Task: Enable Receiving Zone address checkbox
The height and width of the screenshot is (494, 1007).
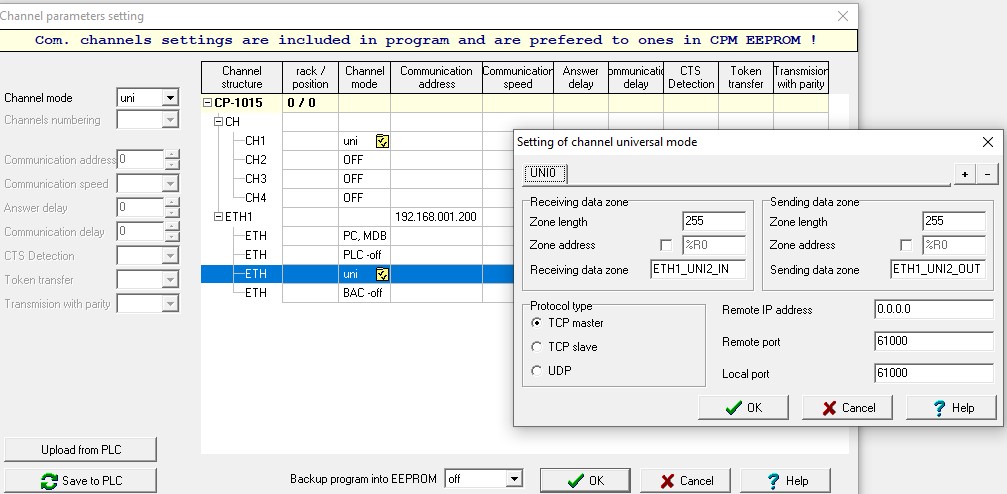Action: [x=666, y=245]
